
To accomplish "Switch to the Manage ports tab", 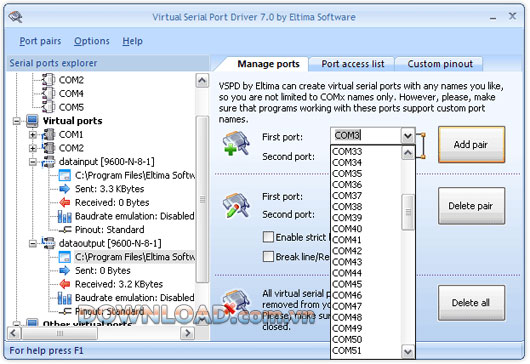I will tap(268, 64).
